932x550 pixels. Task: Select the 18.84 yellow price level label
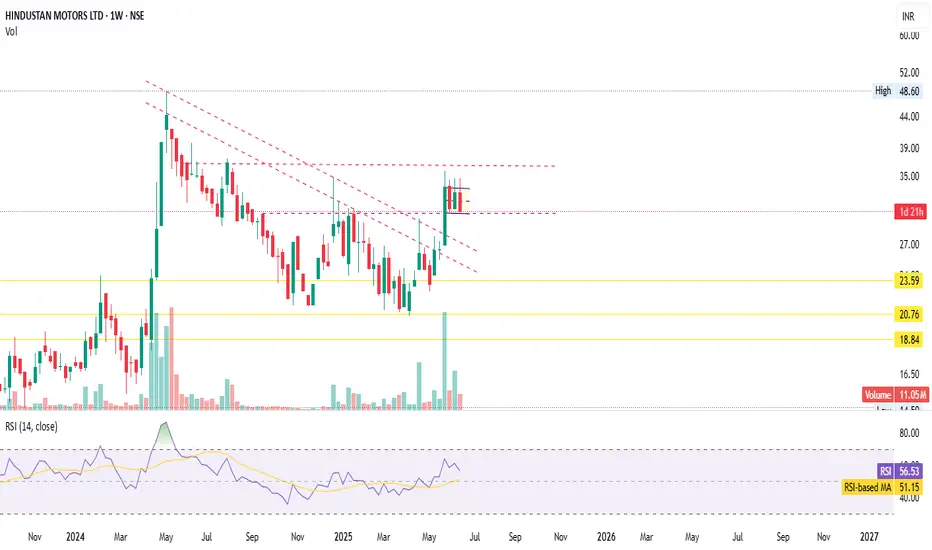909,340
